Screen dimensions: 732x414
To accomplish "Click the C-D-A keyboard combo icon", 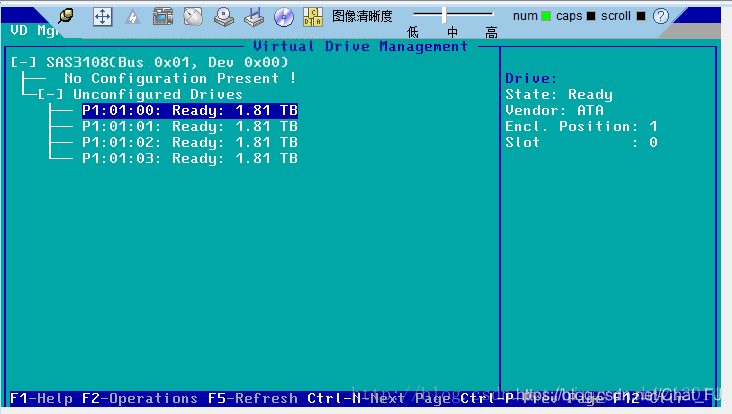I will click(313, 17).
